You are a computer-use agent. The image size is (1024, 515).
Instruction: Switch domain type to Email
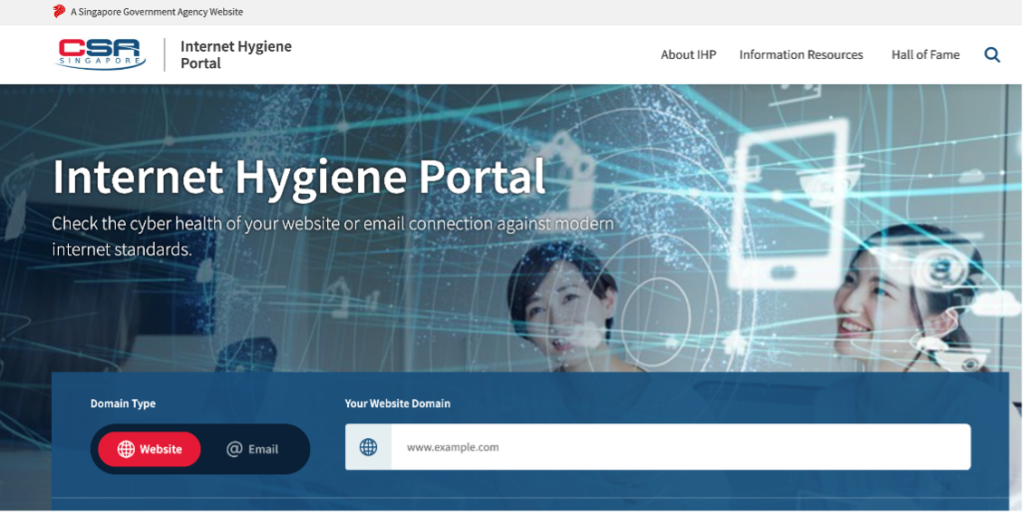(x=253, y=449)
